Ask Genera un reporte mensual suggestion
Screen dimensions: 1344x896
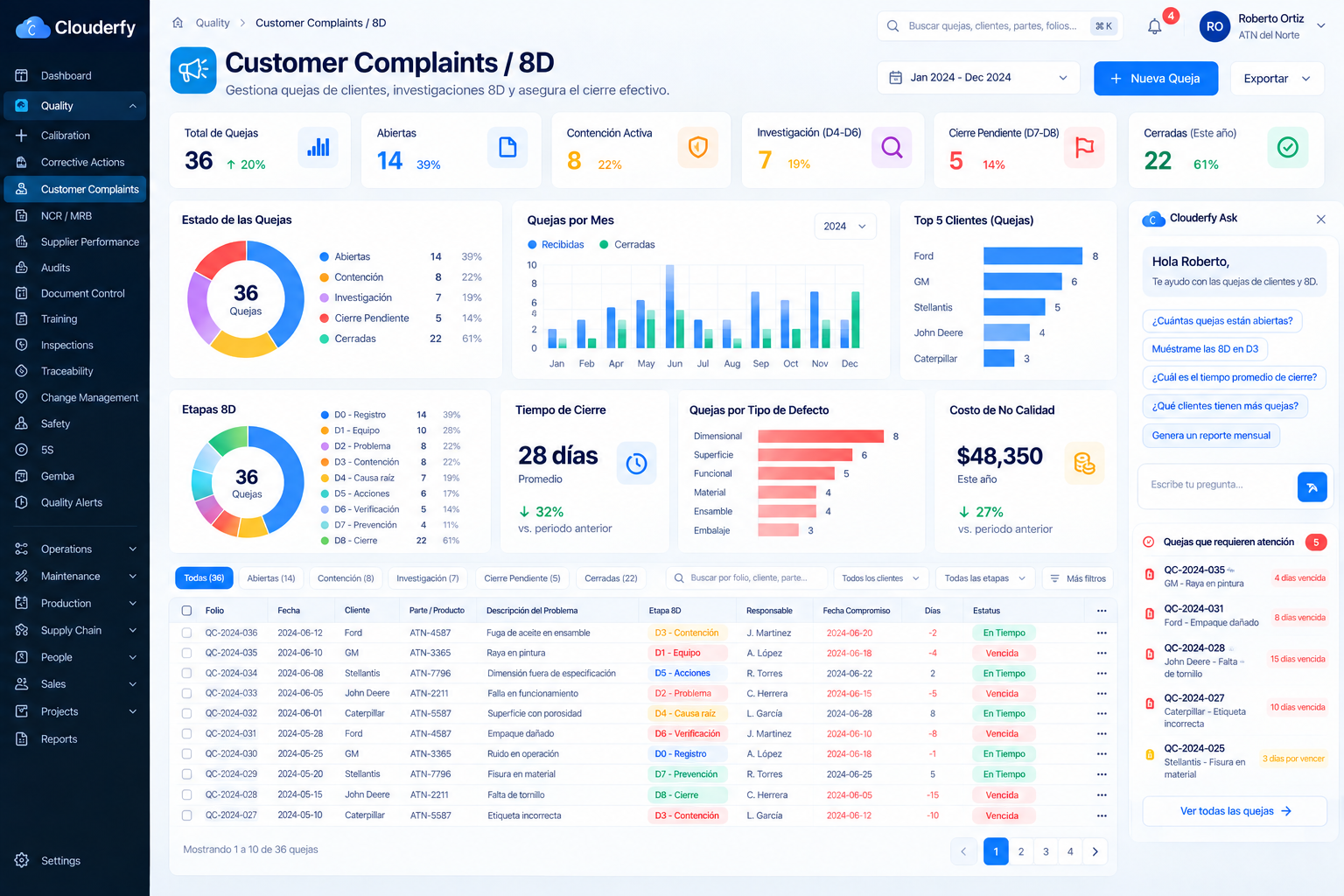[x=1211, y=436]
